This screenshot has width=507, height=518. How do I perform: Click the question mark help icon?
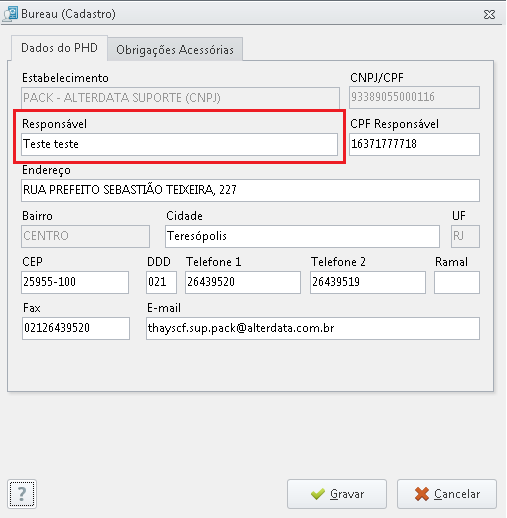[22, 494]
